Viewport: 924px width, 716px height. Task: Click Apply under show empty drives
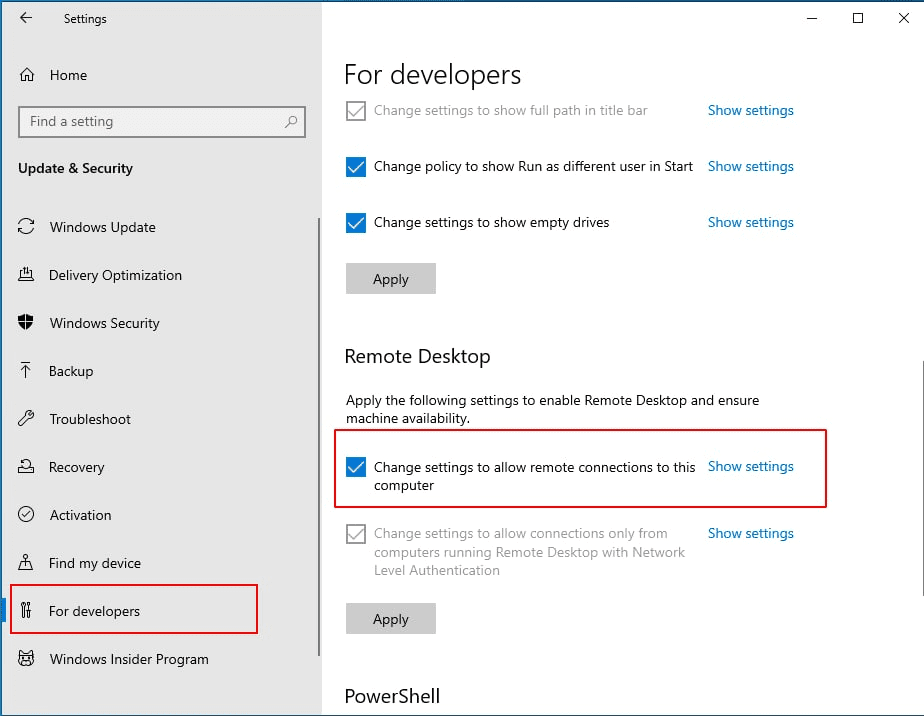click(x=391, y=279)
